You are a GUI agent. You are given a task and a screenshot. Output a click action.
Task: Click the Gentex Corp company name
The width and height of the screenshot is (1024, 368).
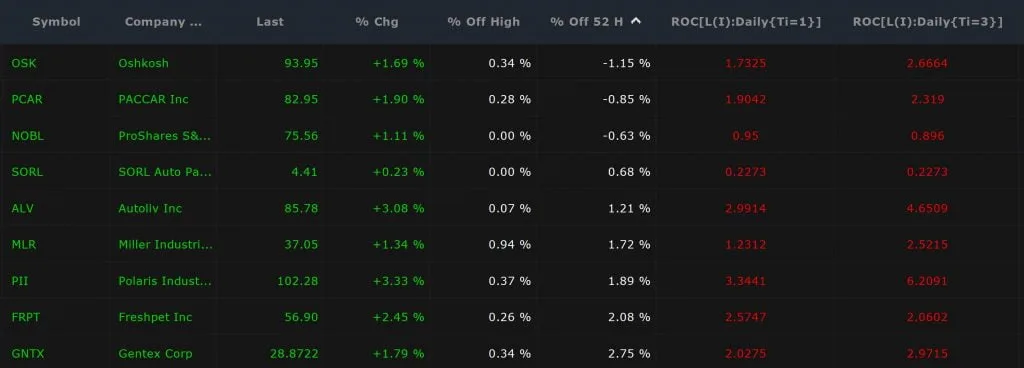[x=155, y=354]
